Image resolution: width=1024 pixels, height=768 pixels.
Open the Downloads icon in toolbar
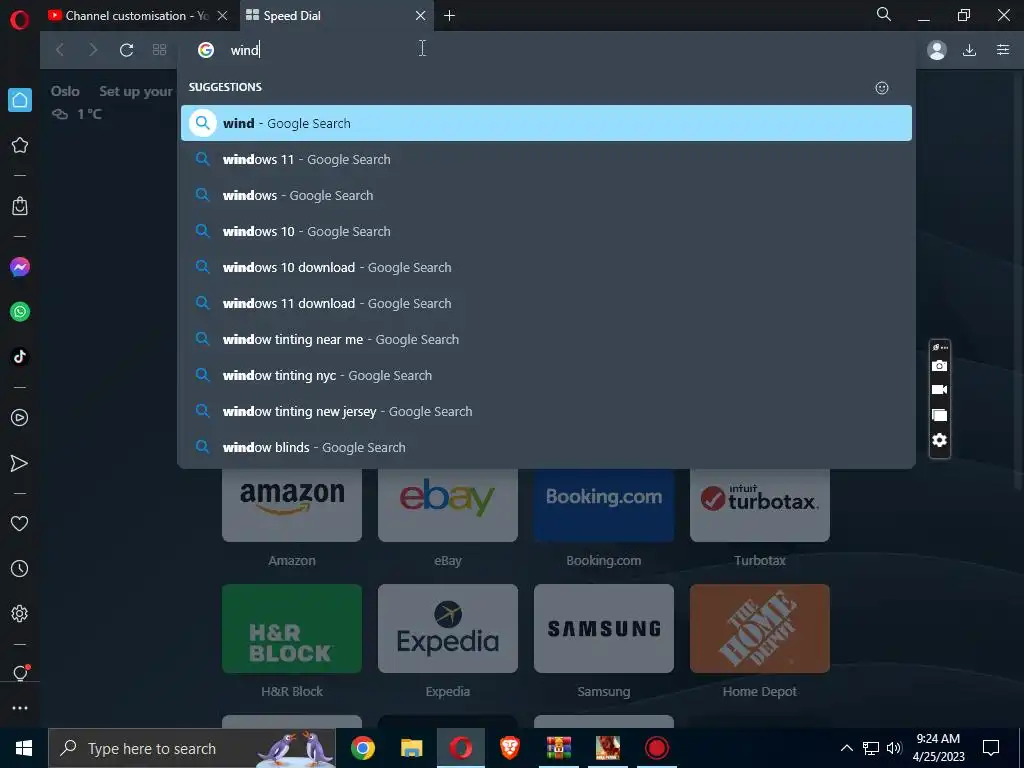click(x=969, y=50)
